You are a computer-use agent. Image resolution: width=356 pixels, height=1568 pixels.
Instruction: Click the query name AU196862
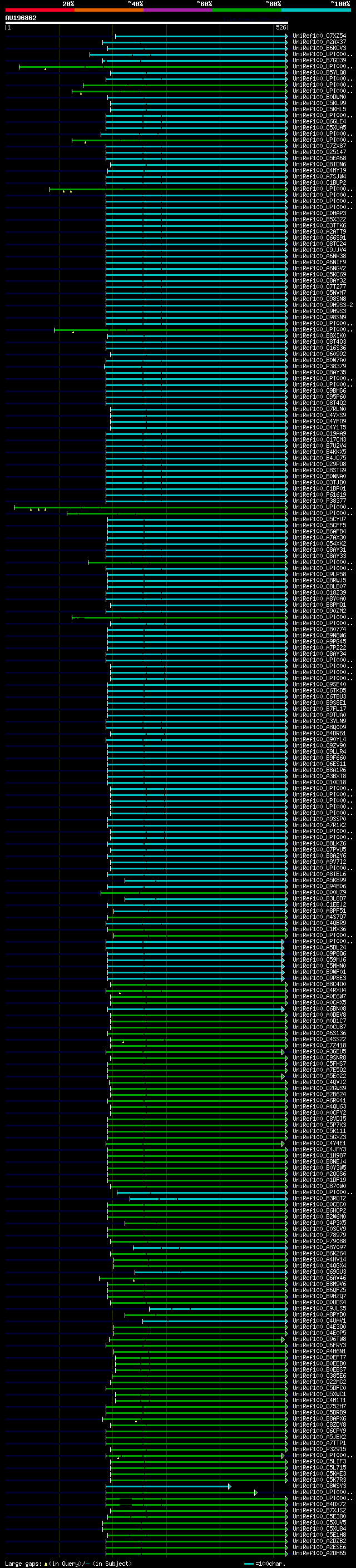[x=21, y=18]
